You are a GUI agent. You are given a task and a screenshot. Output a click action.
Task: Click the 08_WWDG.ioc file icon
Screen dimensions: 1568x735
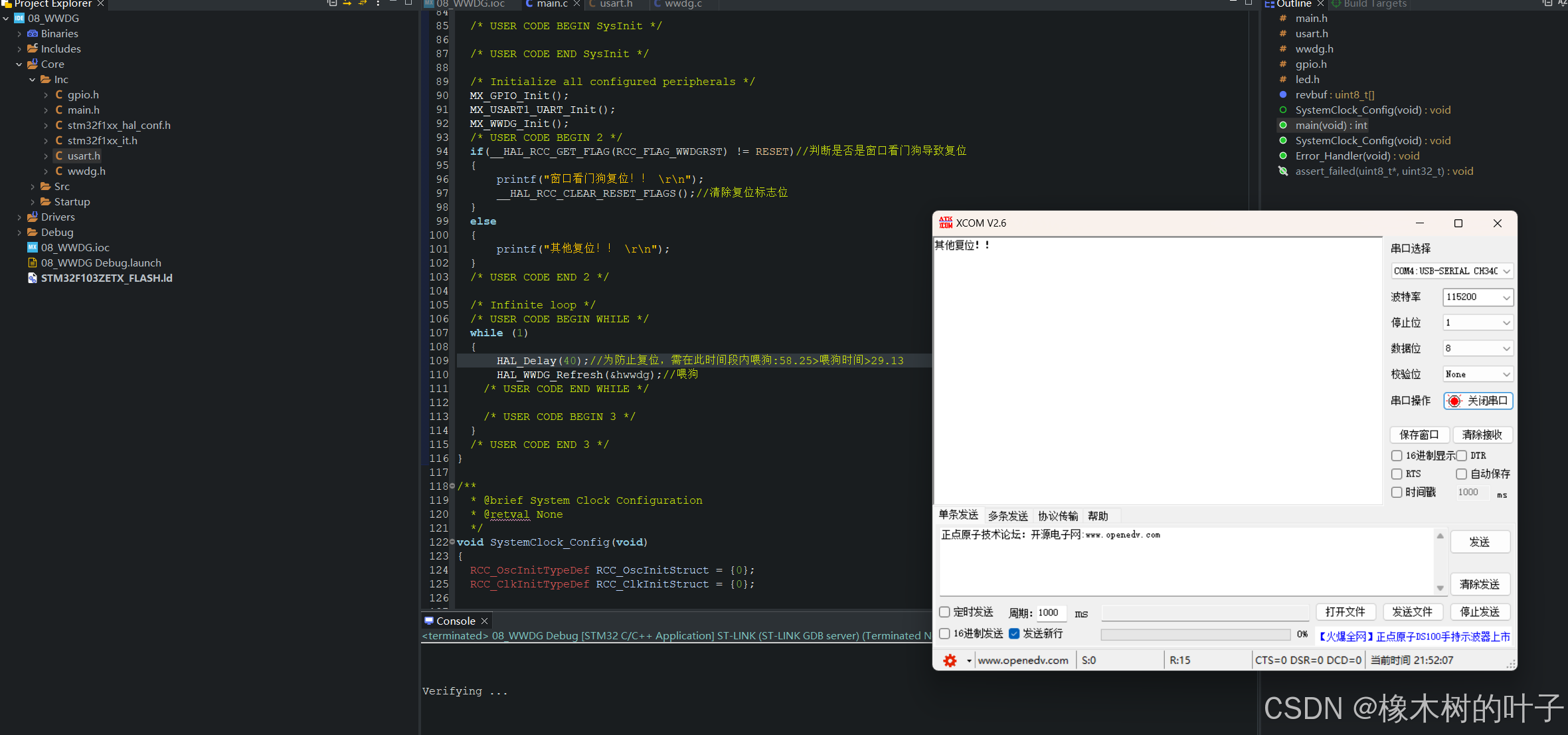[33, 247]
